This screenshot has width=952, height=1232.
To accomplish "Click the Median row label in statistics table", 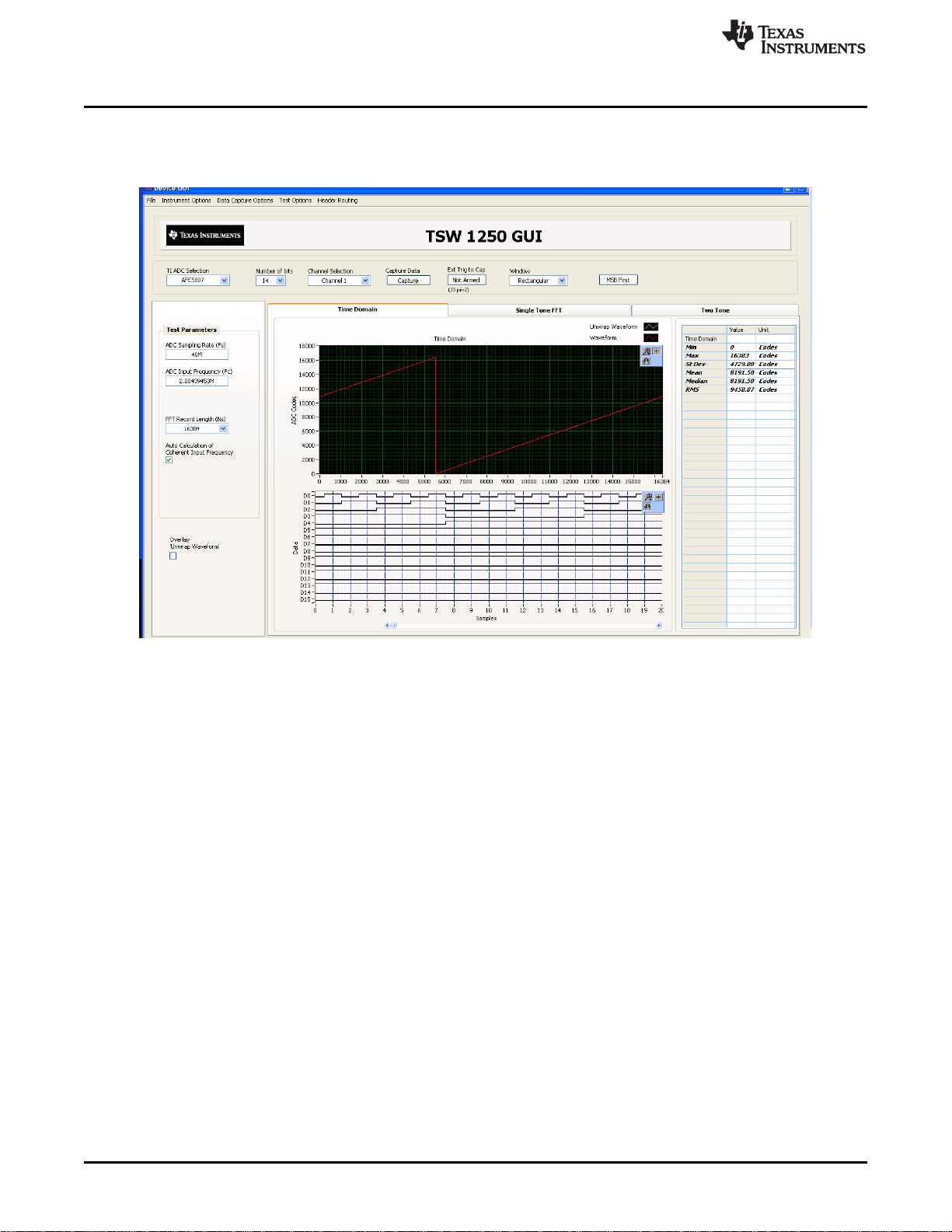I will point(704,381).
